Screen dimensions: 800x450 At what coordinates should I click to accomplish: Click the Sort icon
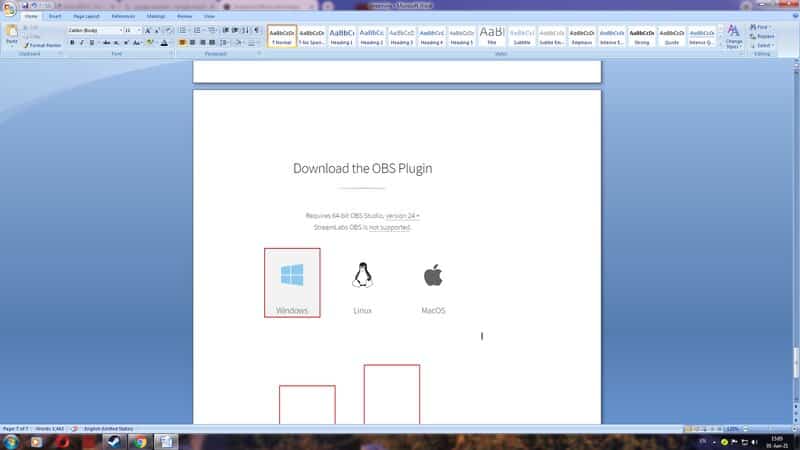246,30
